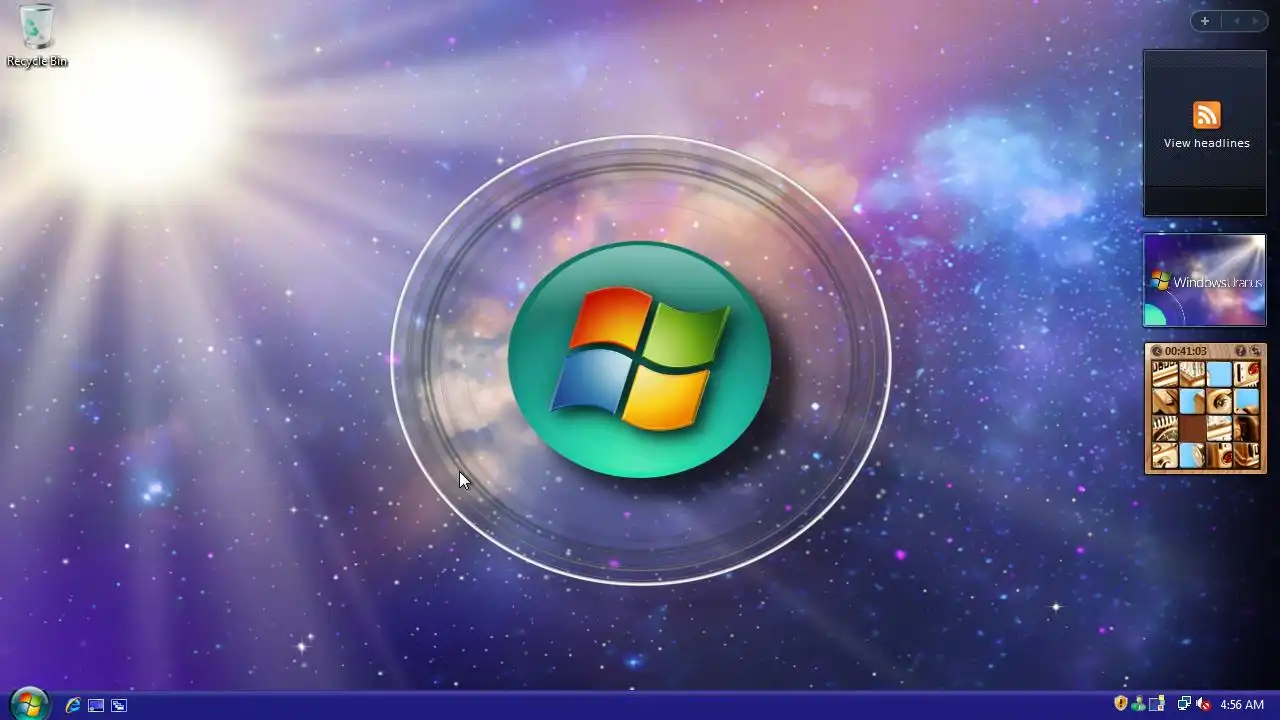The width and height of the screenshot is (1280, 720).
Task: Click the orange RSS feed icon
Action: tap(1207, 115)
